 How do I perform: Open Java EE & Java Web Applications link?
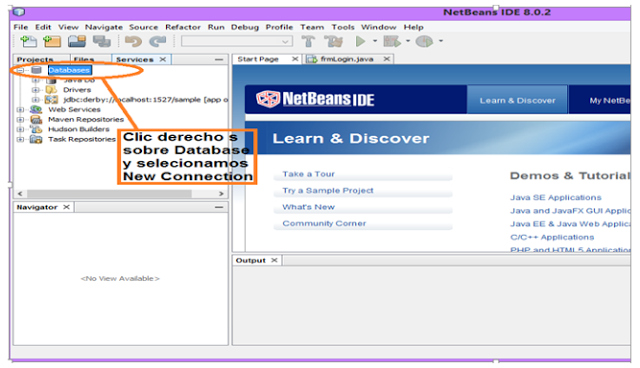tap(570, 224)
